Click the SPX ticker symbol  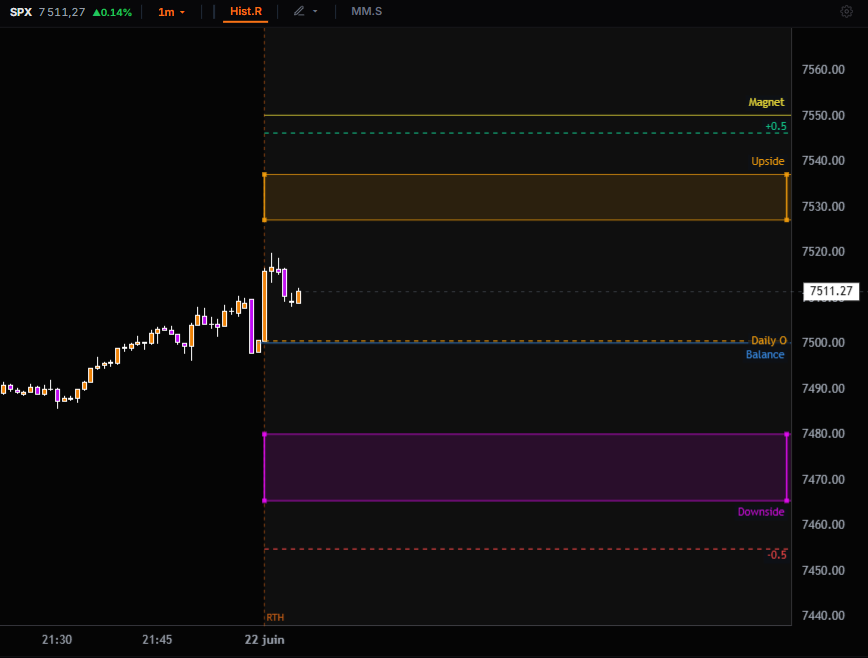[x=21, y=12]
